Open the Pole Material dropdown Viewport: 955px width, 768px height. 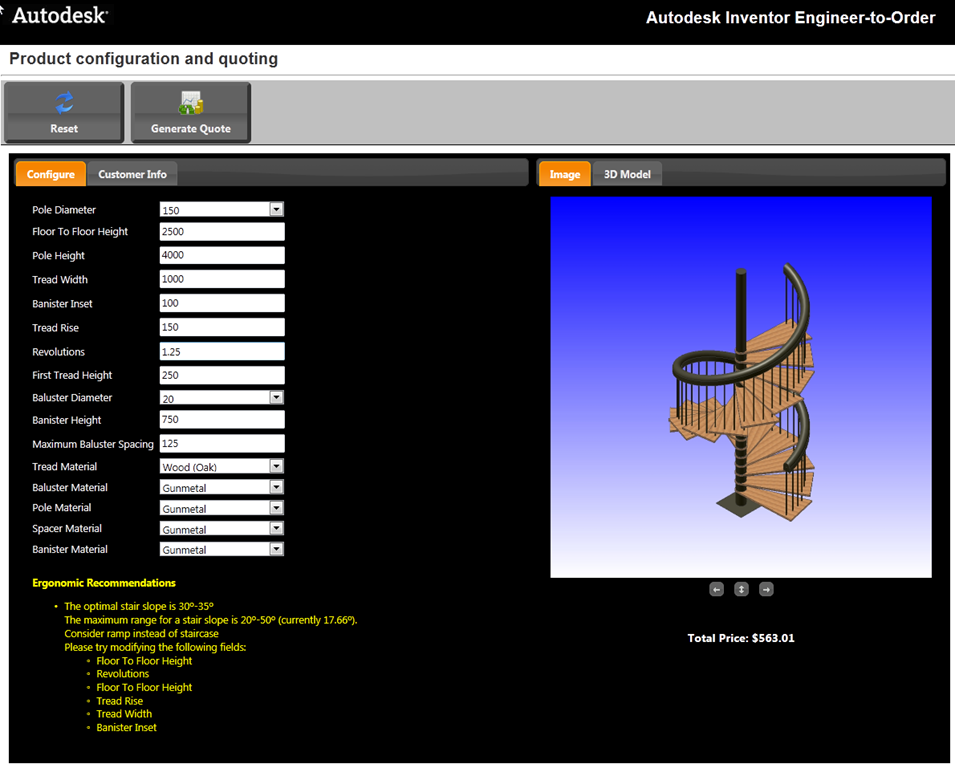pyautogui.click(x=276, y=508)
